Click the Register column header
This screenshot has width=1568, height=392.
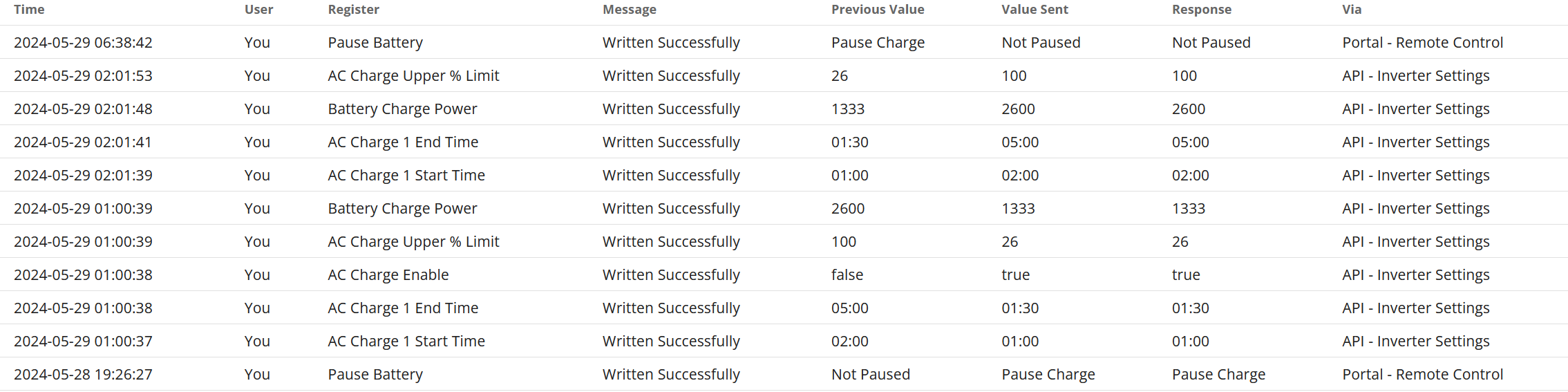click(x=354, y=10)
